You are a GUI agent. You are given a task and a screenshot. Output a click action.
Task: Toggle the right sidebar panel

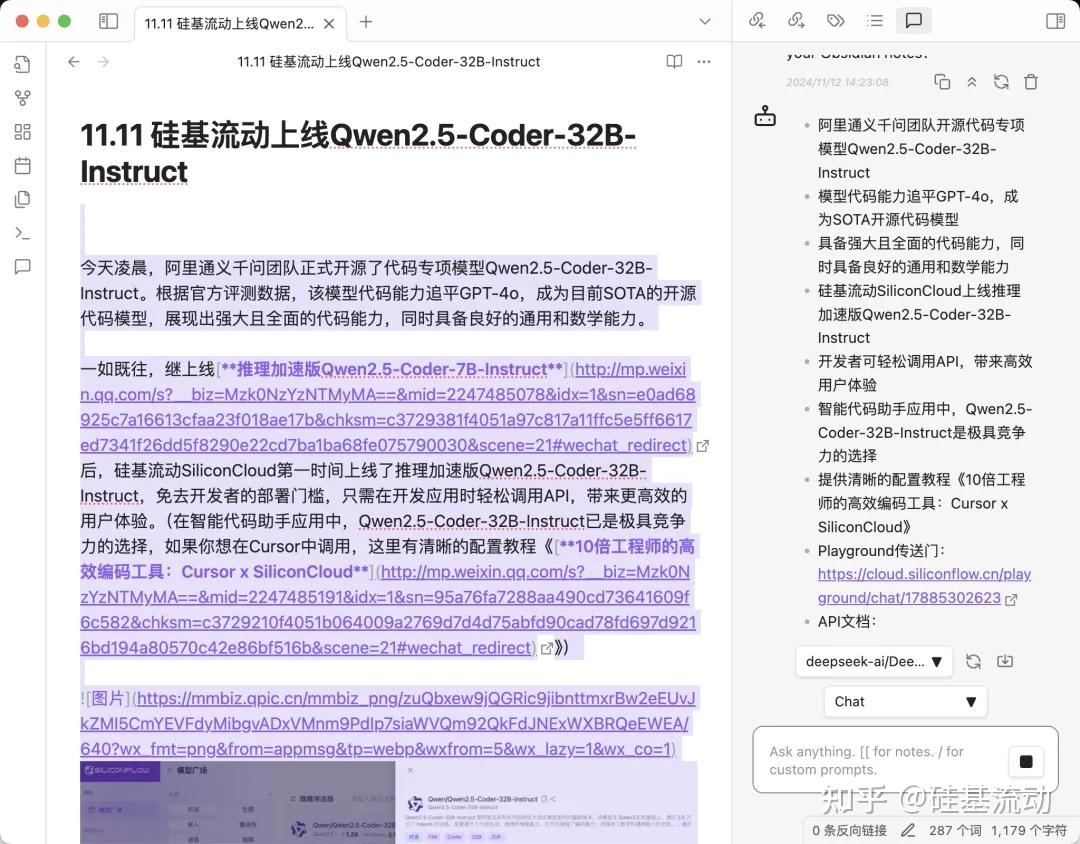1057,21
